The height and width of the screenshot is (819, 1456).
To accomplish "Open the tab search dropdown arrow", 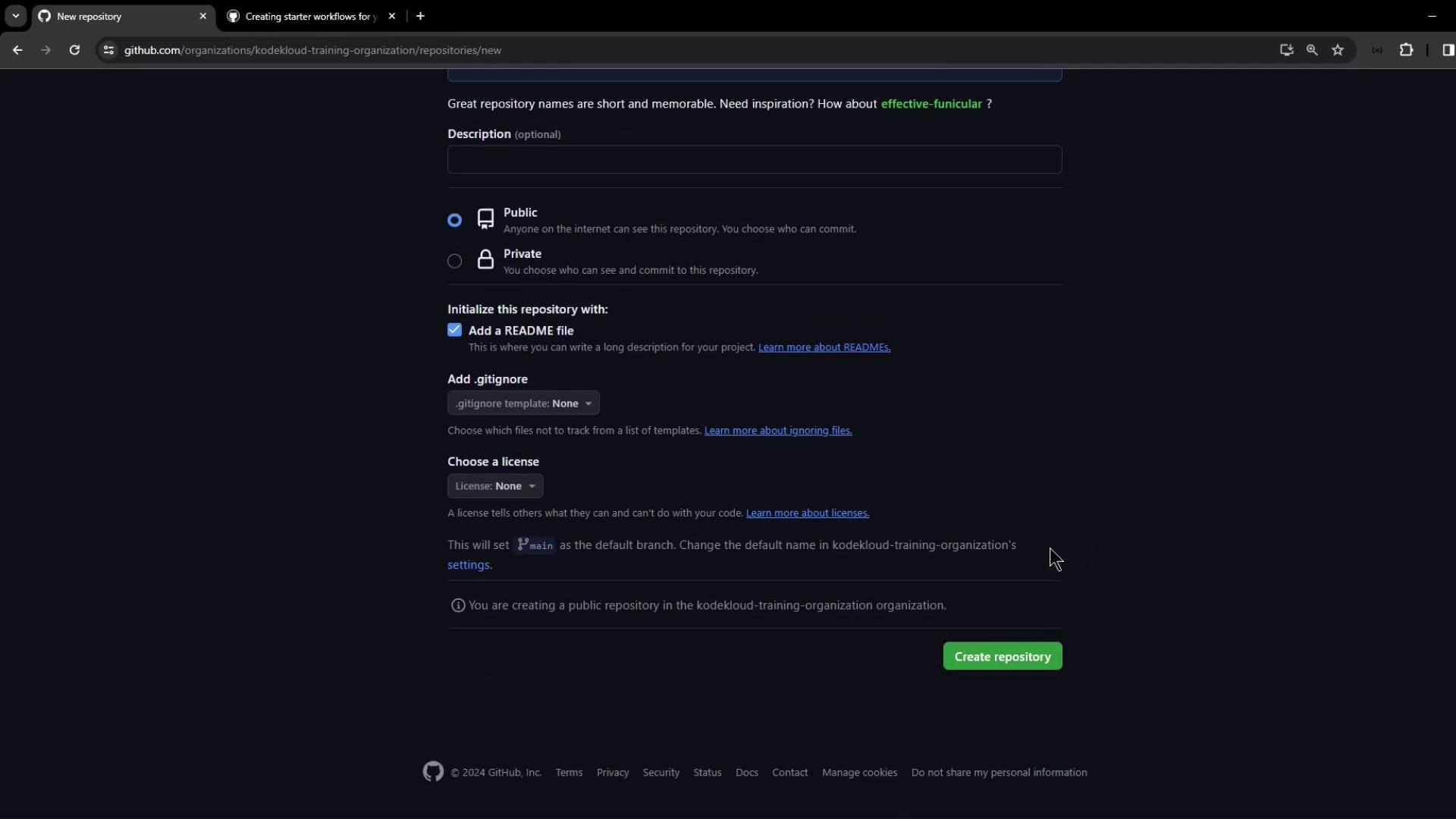I will 15,16.
